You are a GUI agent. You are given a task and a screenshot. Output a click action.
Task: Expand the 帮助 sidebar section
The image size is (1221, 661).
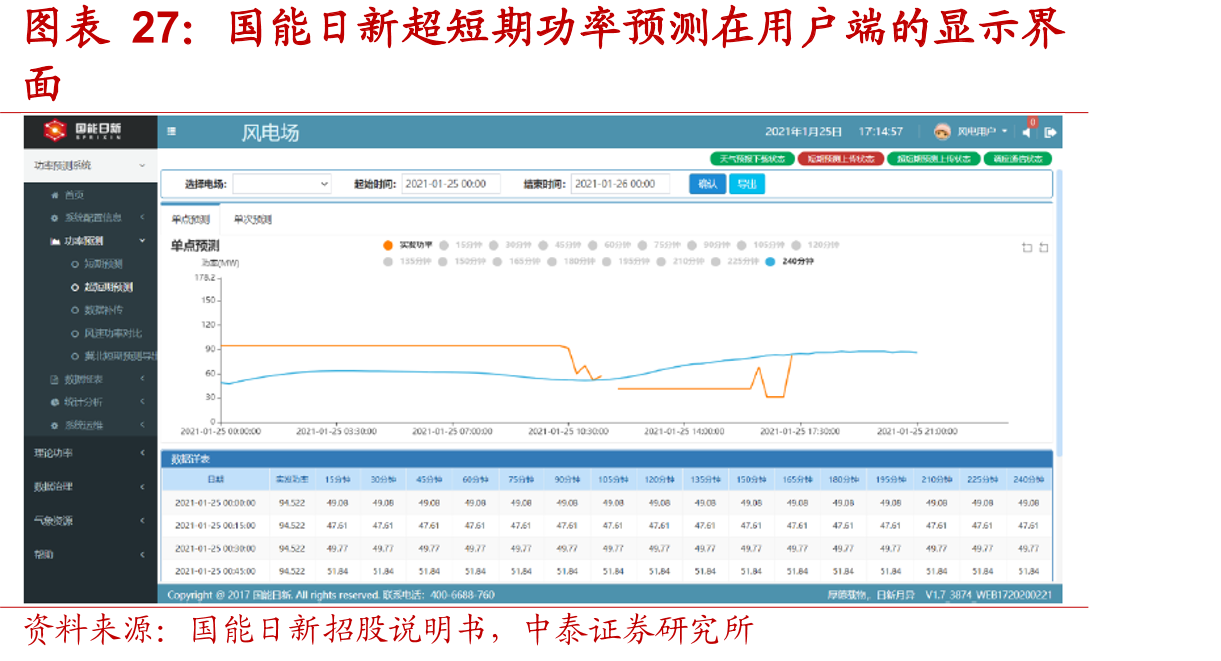click(x=90, y=554)
